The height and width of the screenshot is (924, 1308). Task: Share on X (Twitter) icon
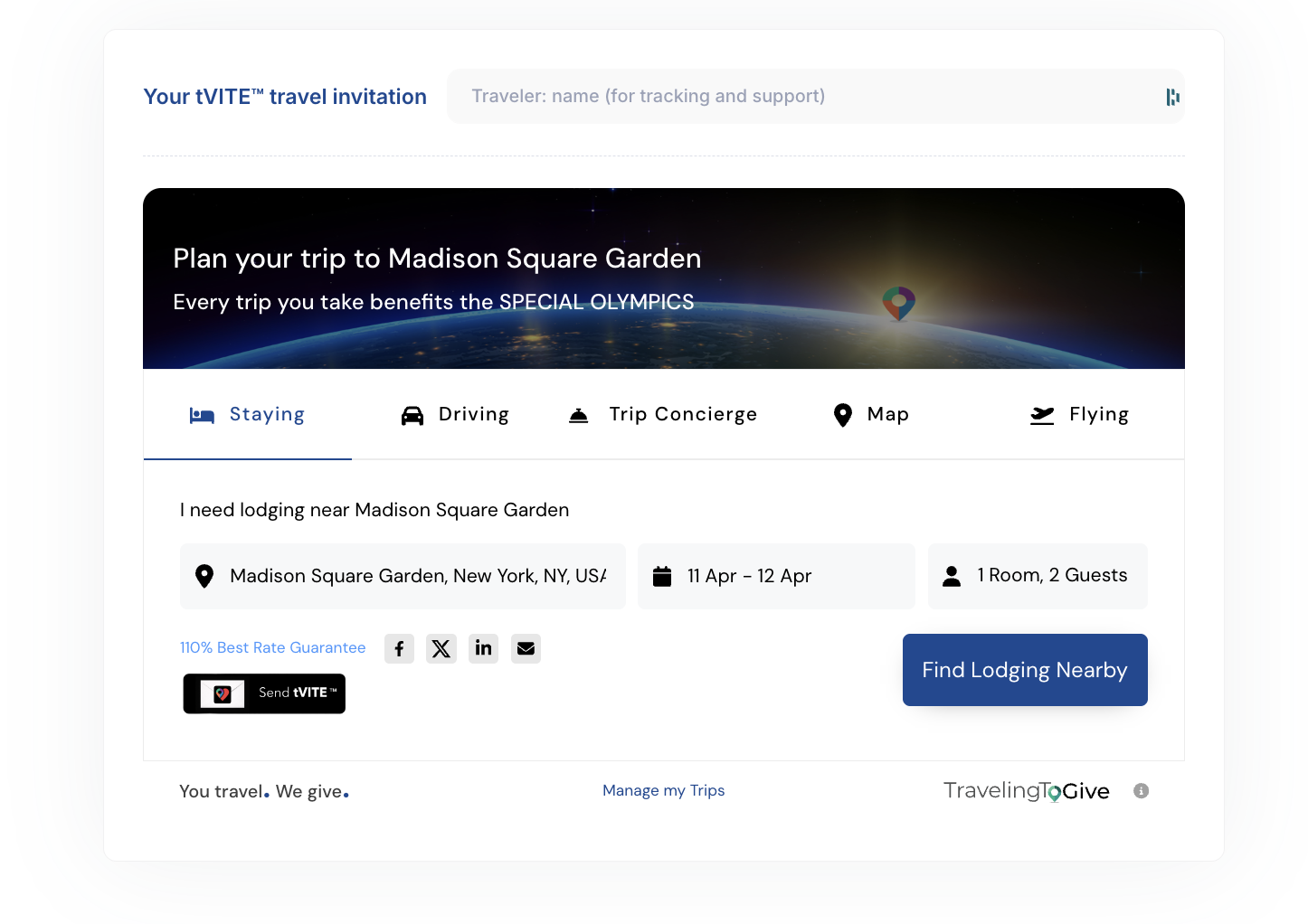[x=441, y=648]
